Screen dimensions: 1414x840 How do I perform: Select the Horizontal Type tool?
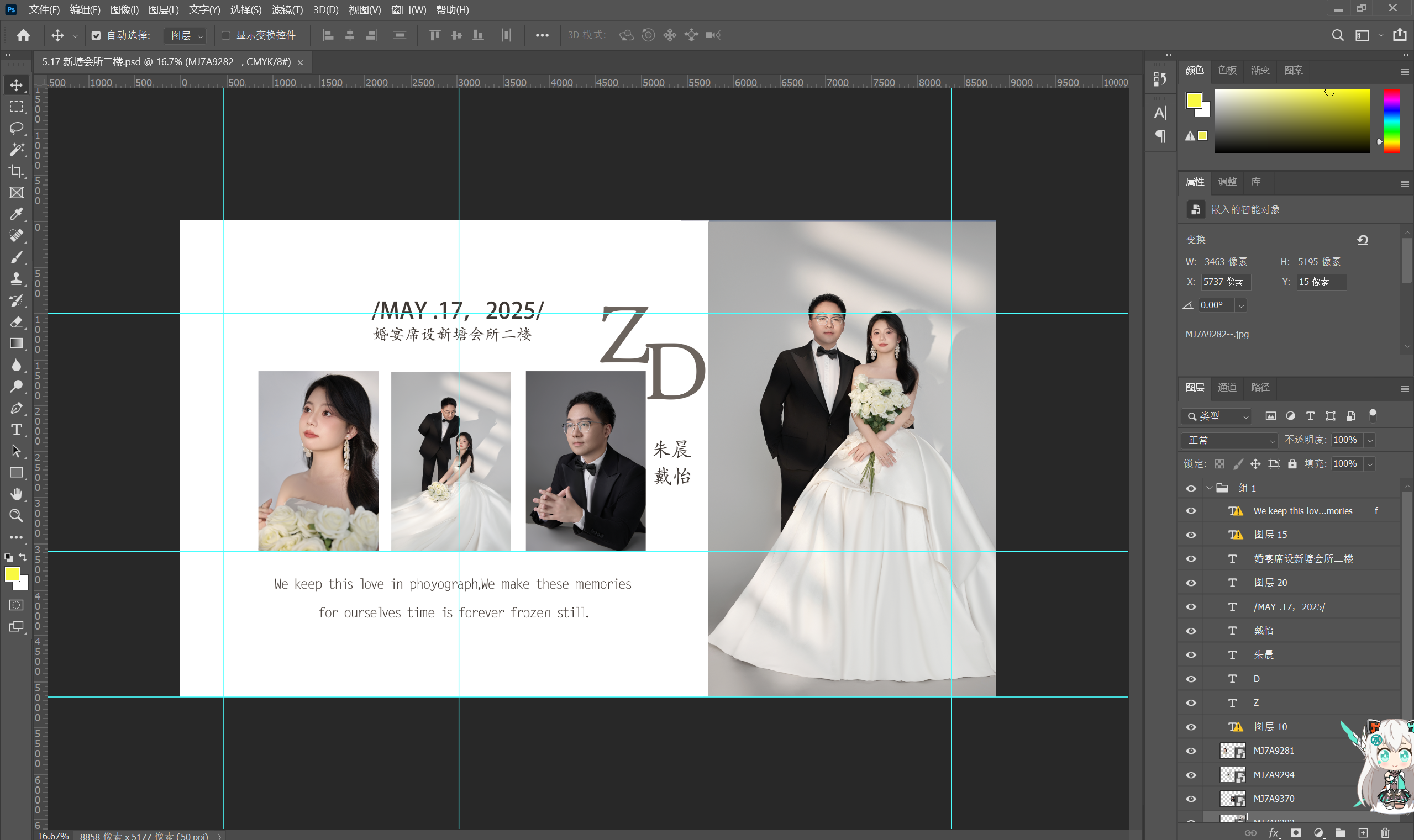pos(17,430)
